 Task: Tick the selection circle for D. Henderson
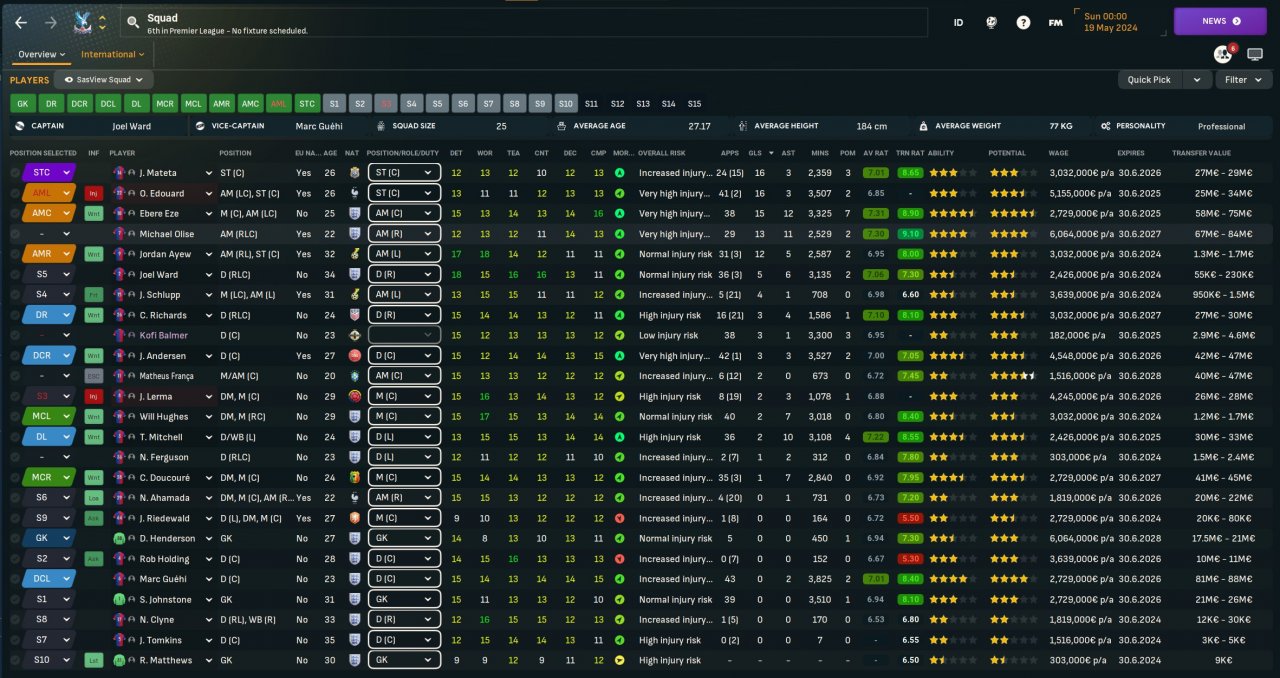[x=15, y=538]
